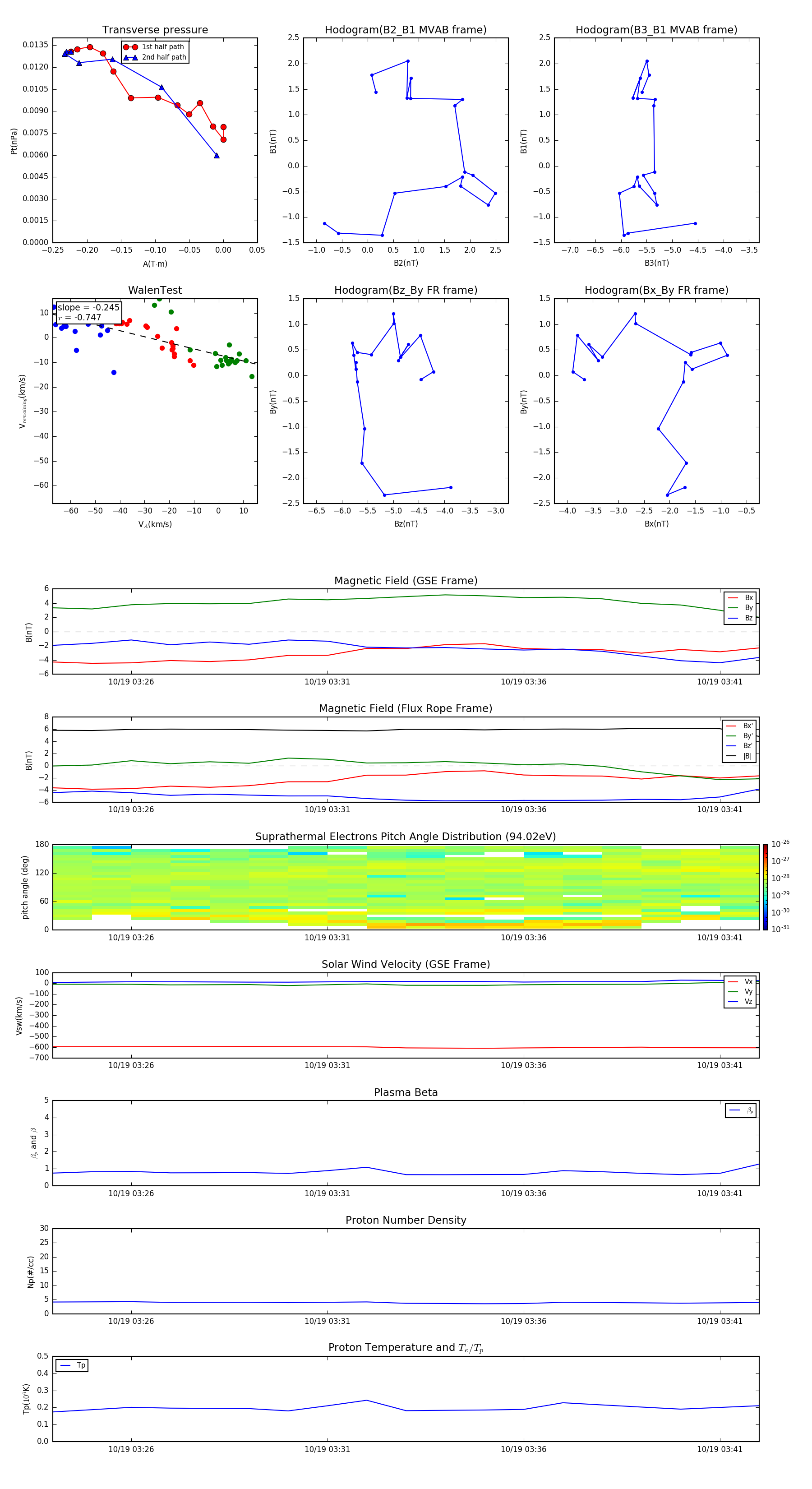
Task: Click the 'Bx' legend entry in GSE plot
Action: [x=741, y=598]
